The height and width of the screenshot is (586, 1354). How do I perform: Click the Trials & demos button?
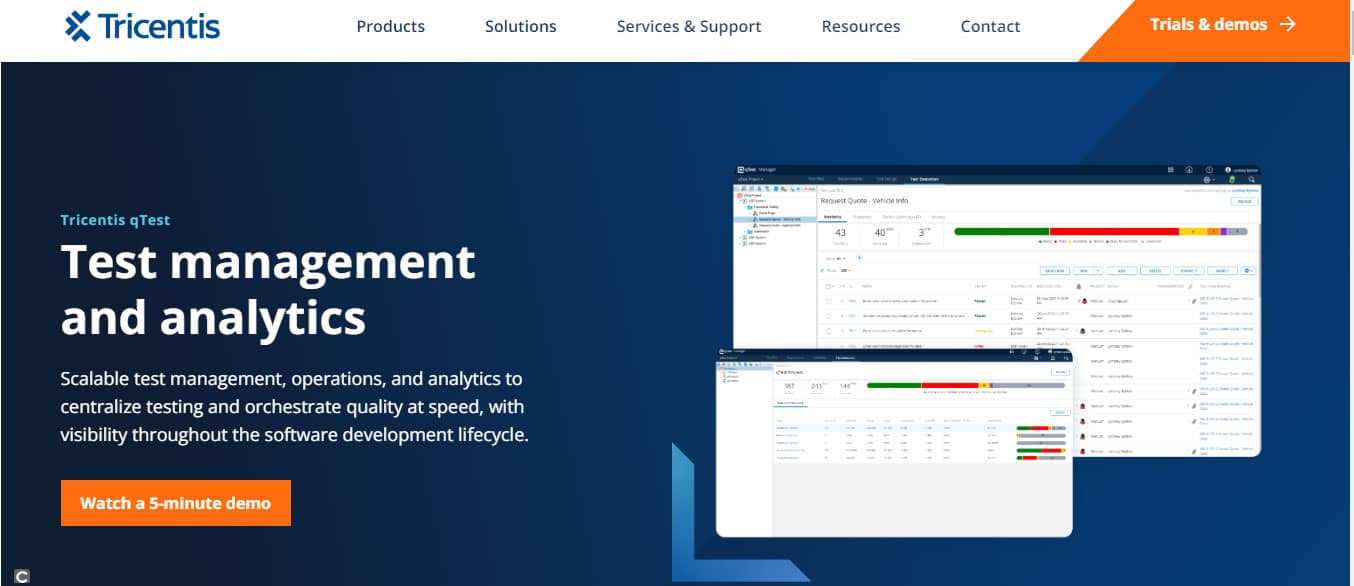tap(1222, 25)
